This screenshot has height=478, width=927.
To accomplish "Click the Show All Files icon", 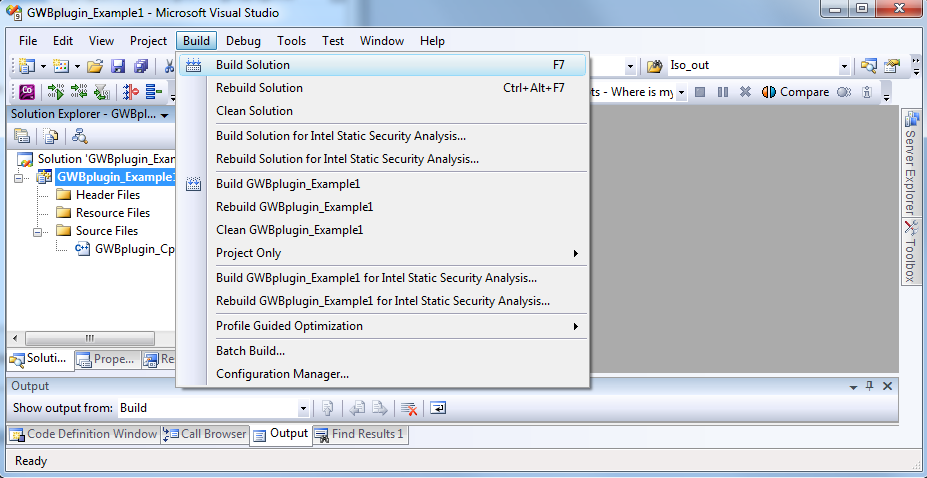I will coord(51,136).
